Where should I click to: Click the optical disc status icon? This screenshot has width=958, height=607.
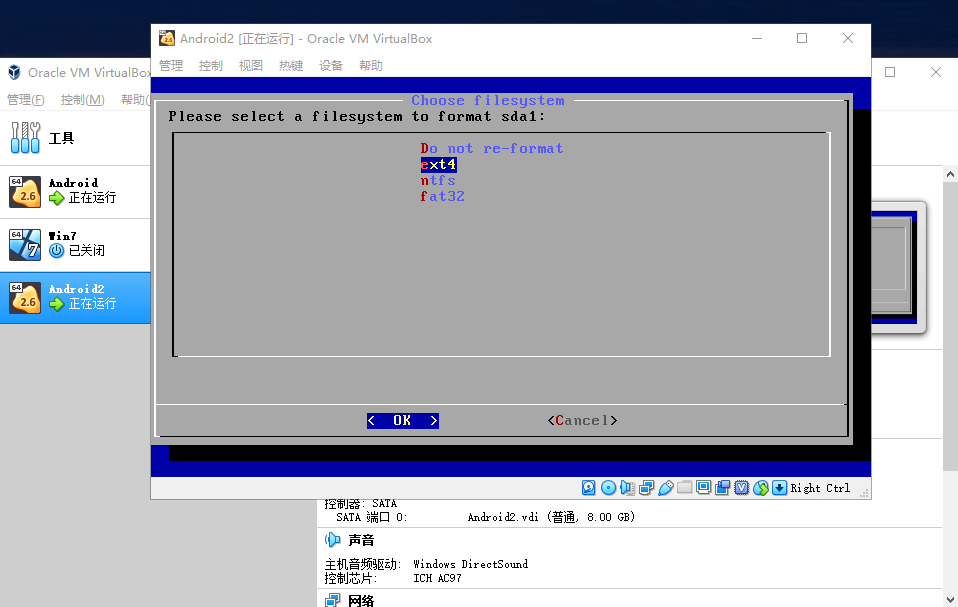pos(608,488)
